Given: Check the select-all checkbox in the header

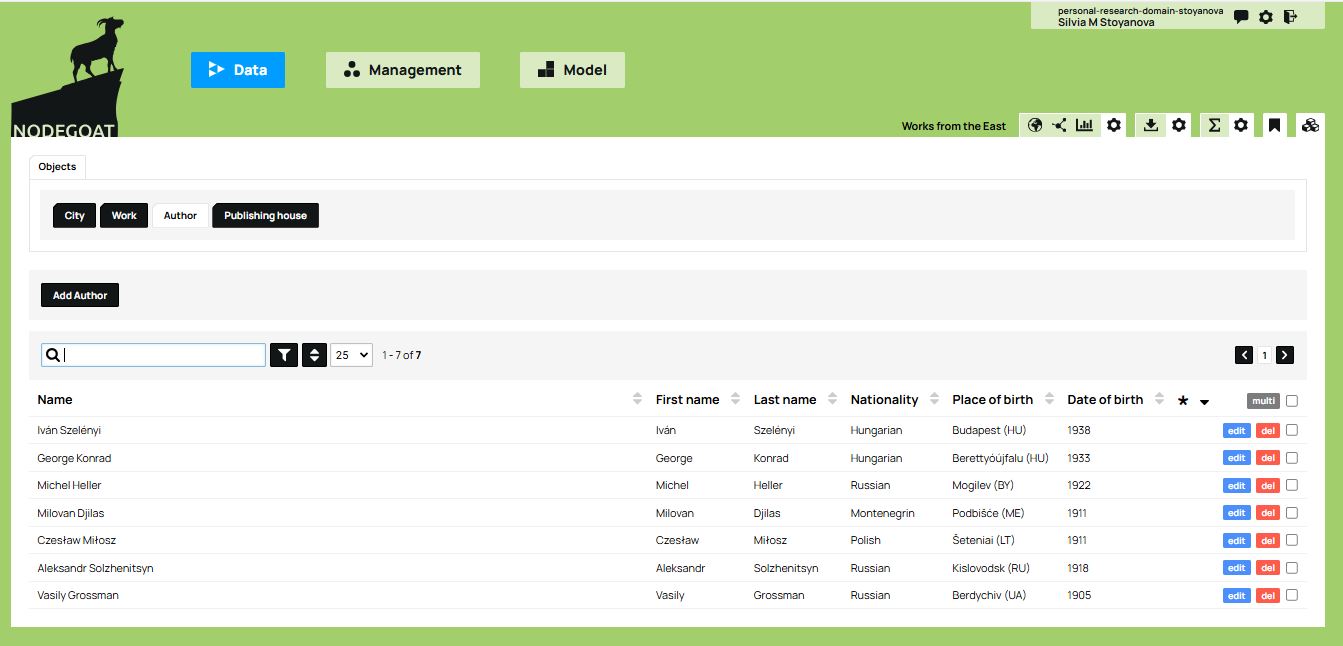Looking at the screenshot, I should (x=1293, y=400).
